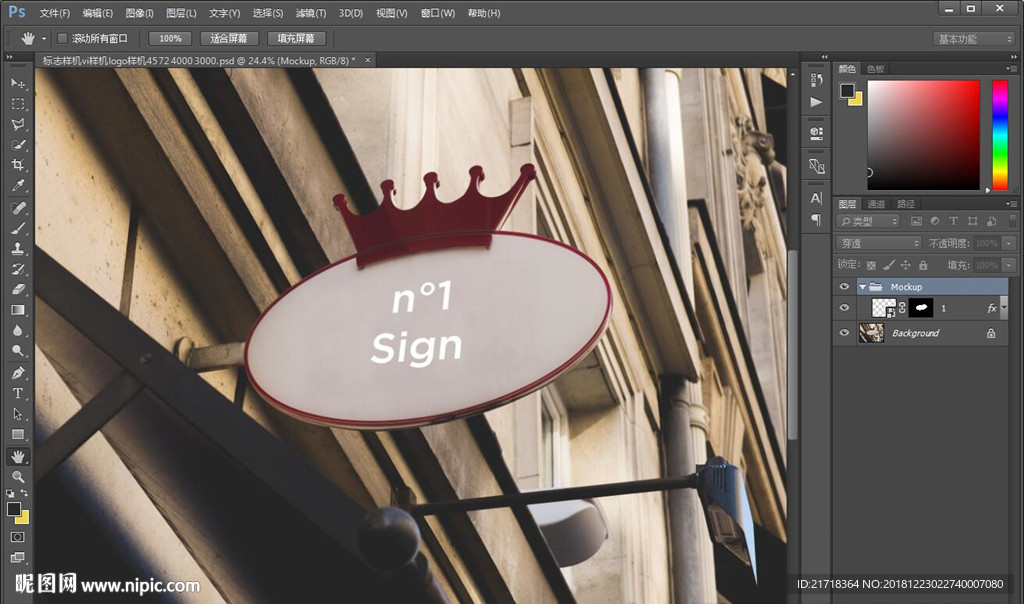
Task: Reset default foreground and background colors
Action: (x=10, y=494)
